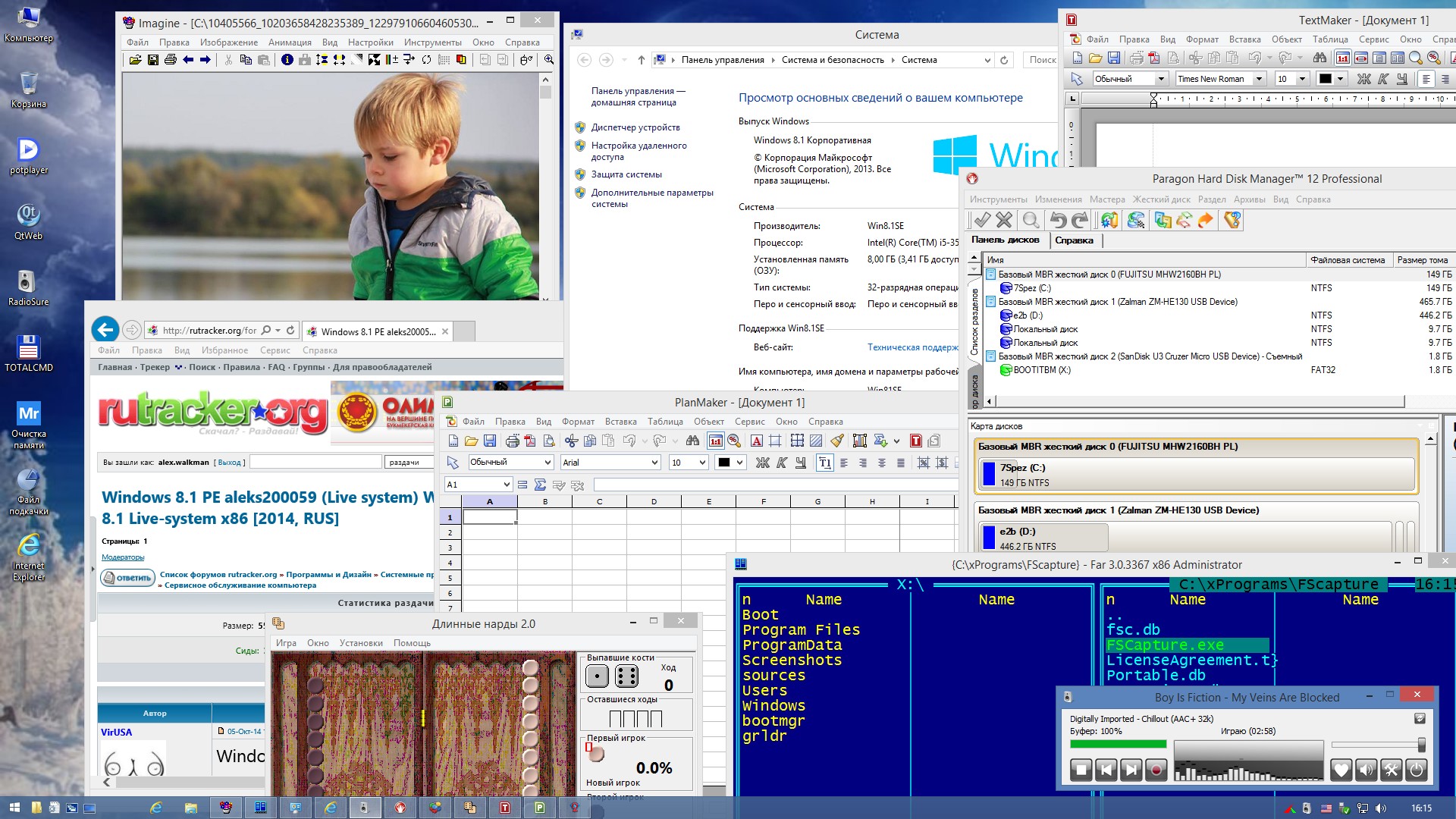This screenshot has height=819, width=1456.
Task: Skip to the previous station in radio player
Action: tap(1106, 770)
